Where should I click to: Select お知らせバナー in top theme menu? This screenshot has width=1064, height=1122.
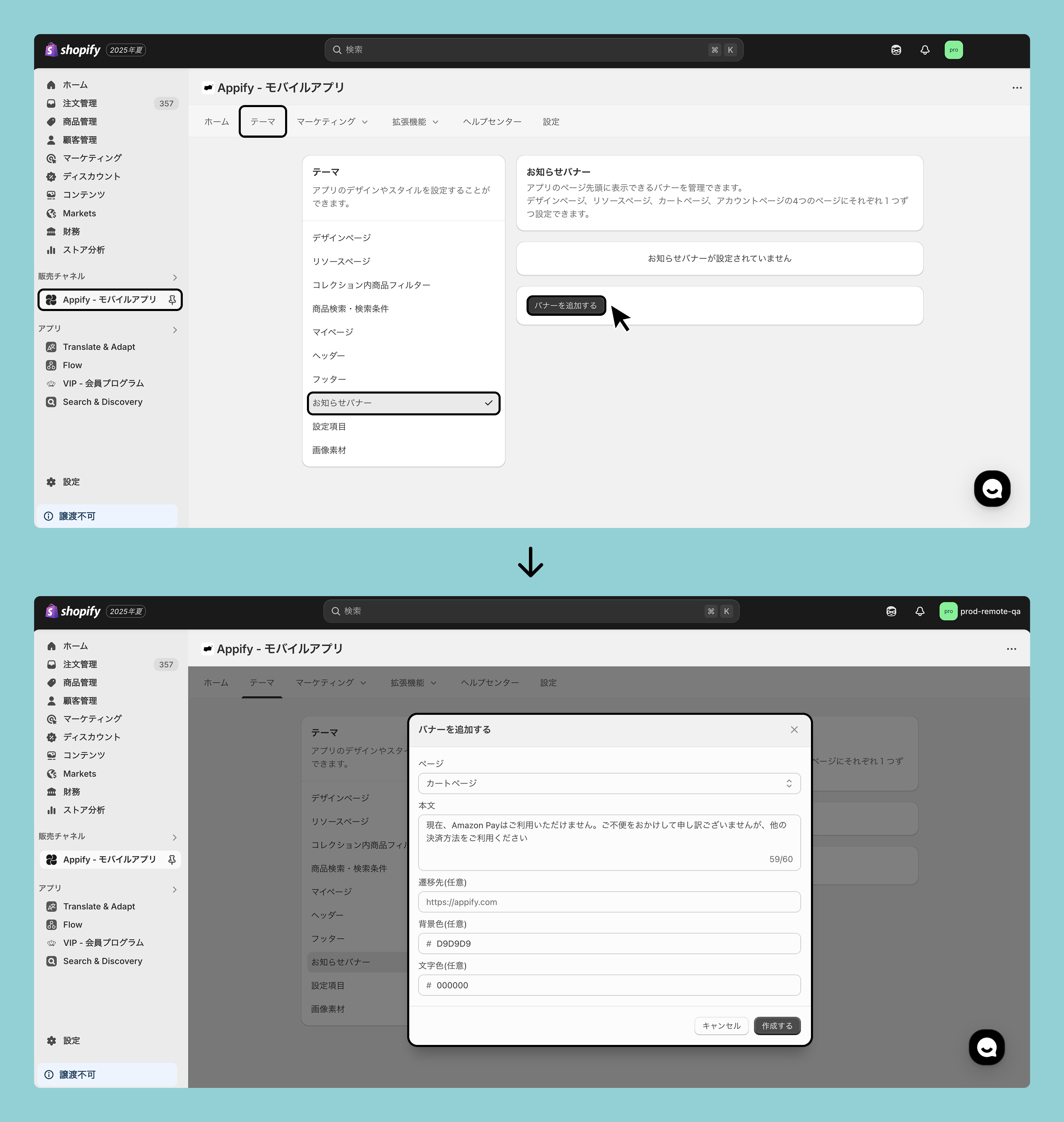403,403
